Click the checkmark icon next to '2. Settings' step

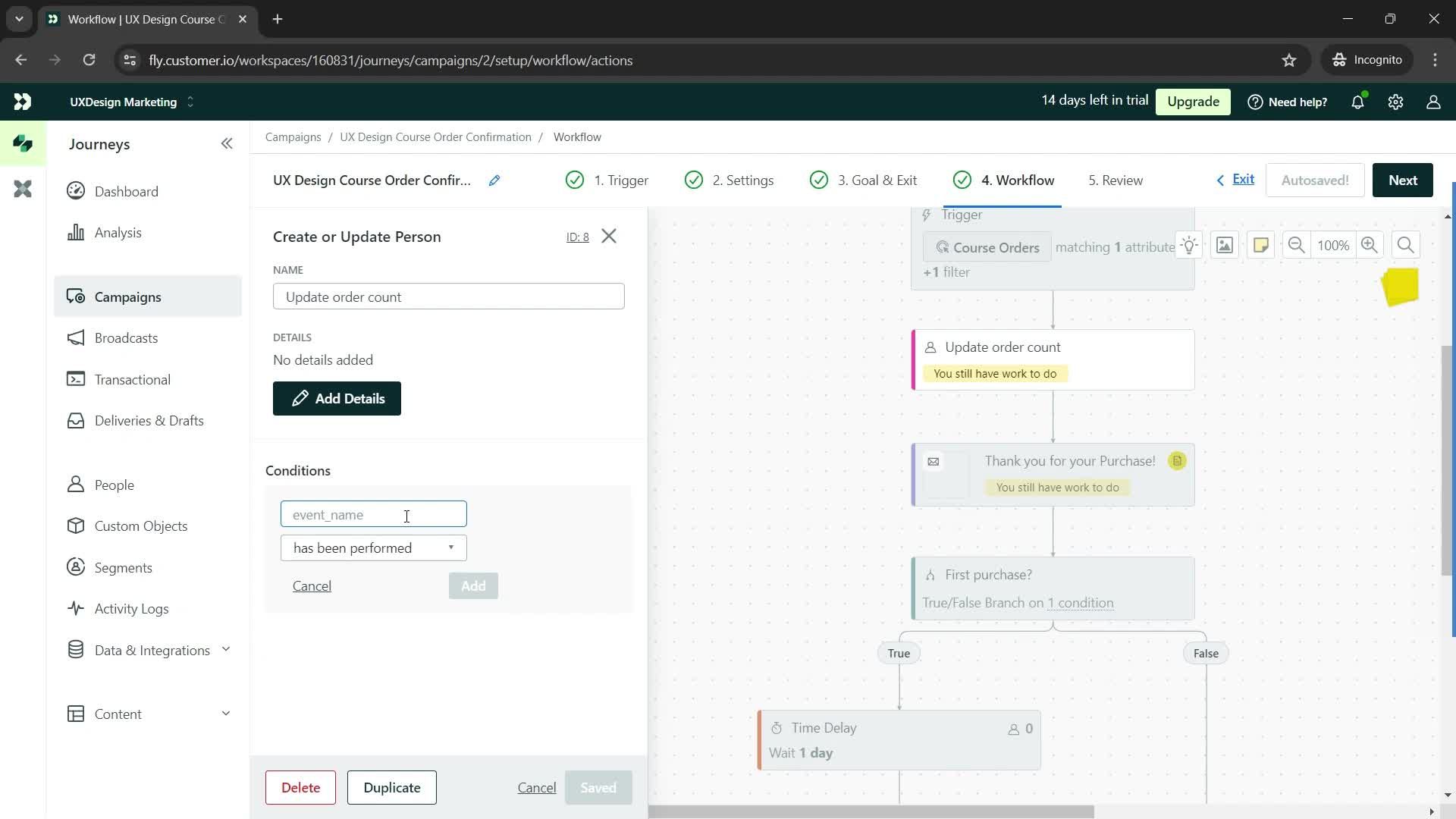coord(695,180)
